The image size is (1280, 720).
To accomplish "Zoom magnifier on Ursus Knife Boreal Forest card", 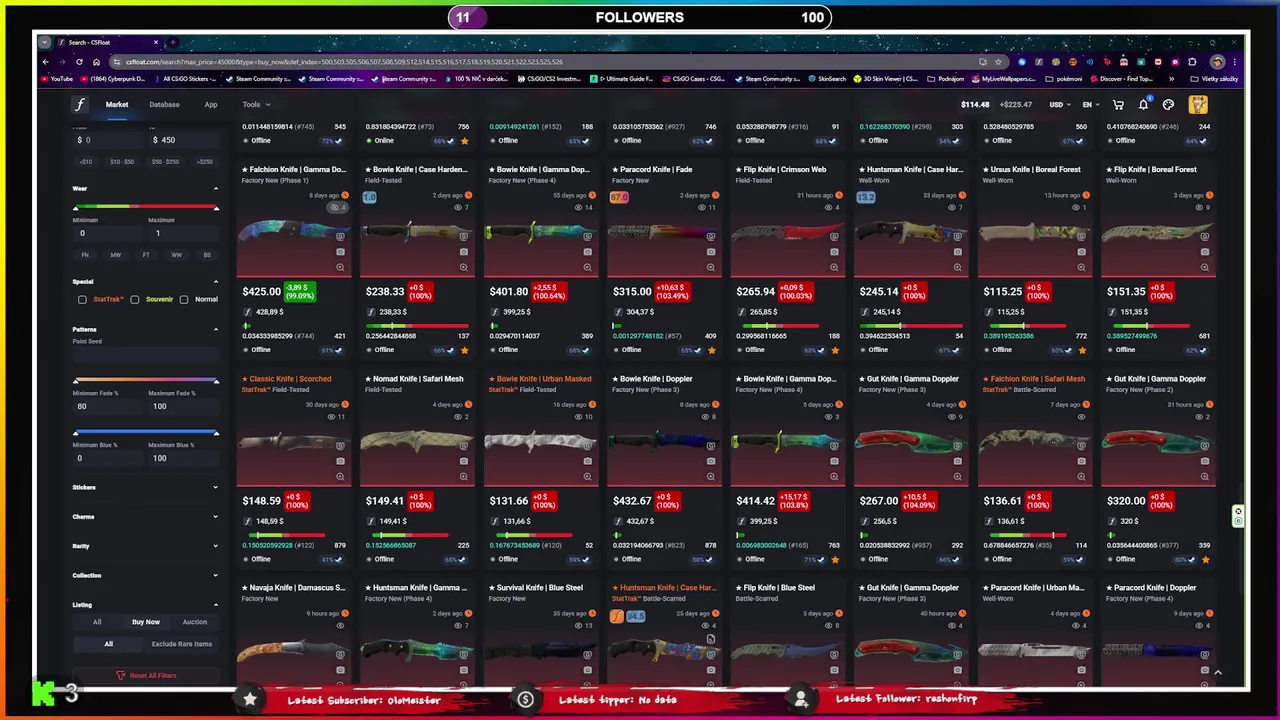I will pos(1081,267).
